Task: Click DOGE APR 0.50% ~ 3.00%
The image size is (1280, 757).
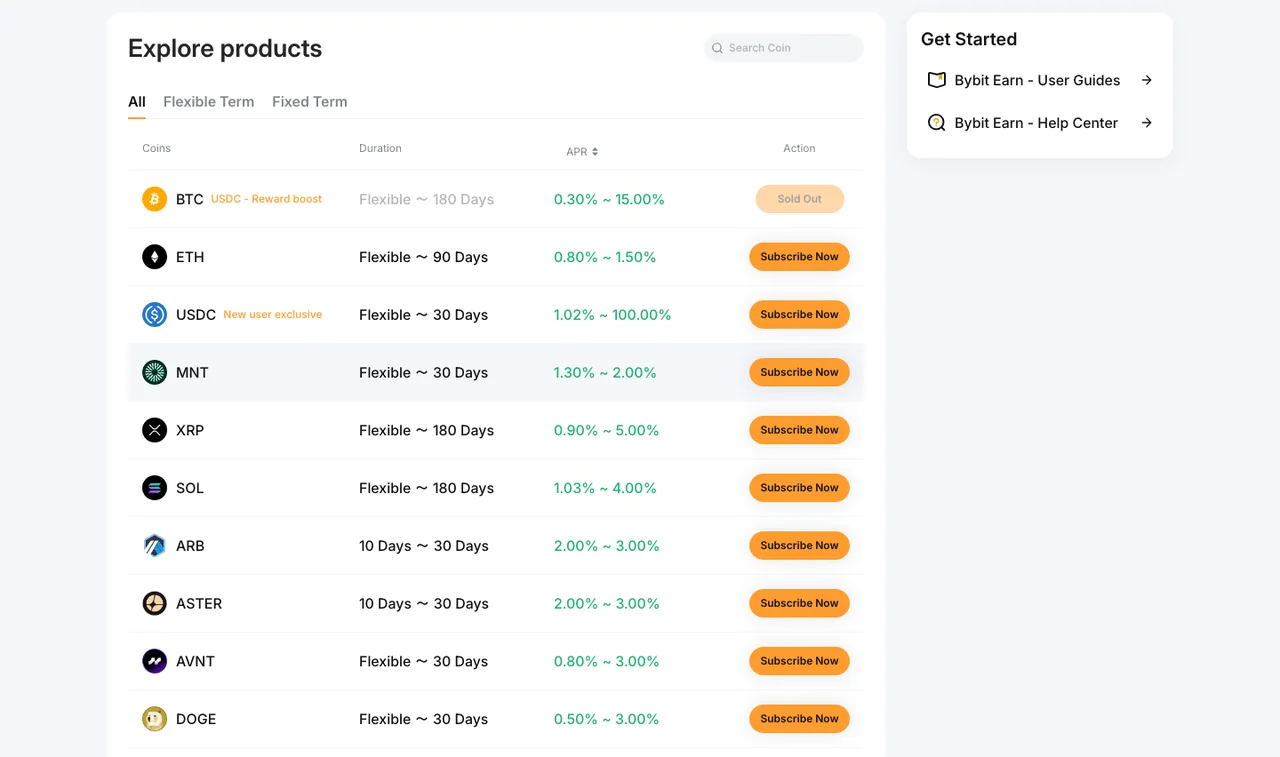Action: 607,719
